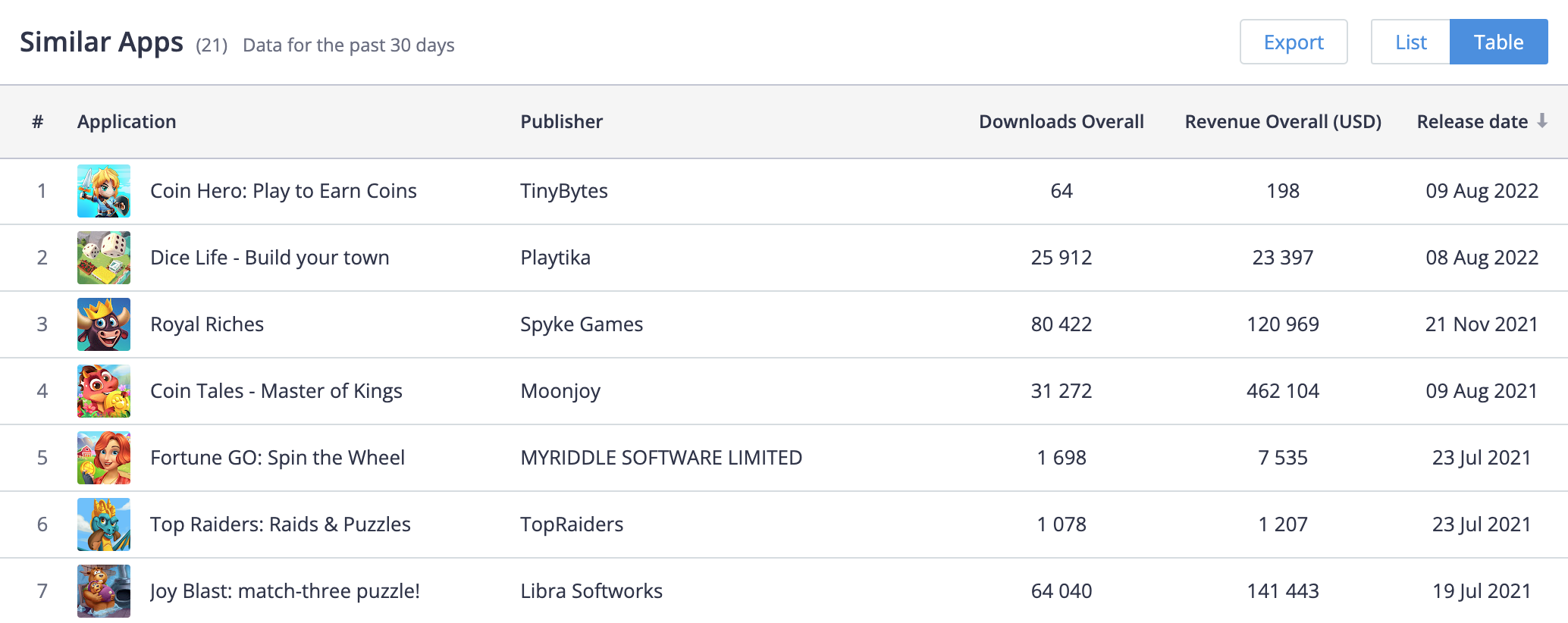Select publisher Spyke Games
Screen dimensions: 1568x623
(x=582, y=324)
